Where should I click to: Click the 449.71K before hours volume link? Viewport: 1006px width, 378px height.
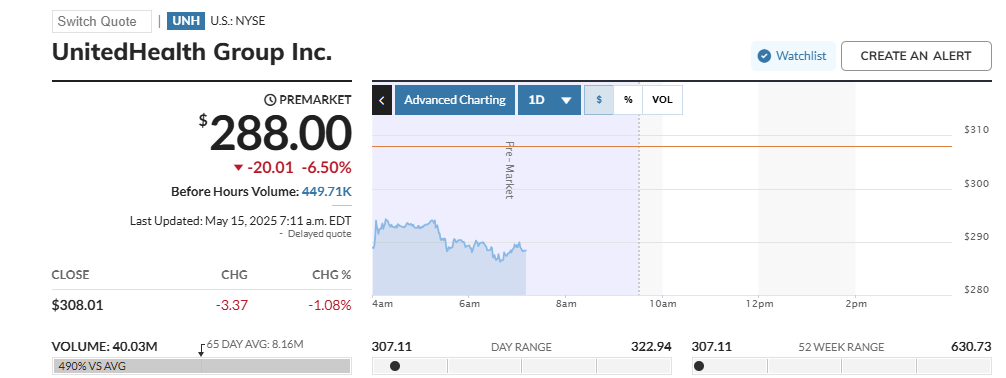[327, 191]
